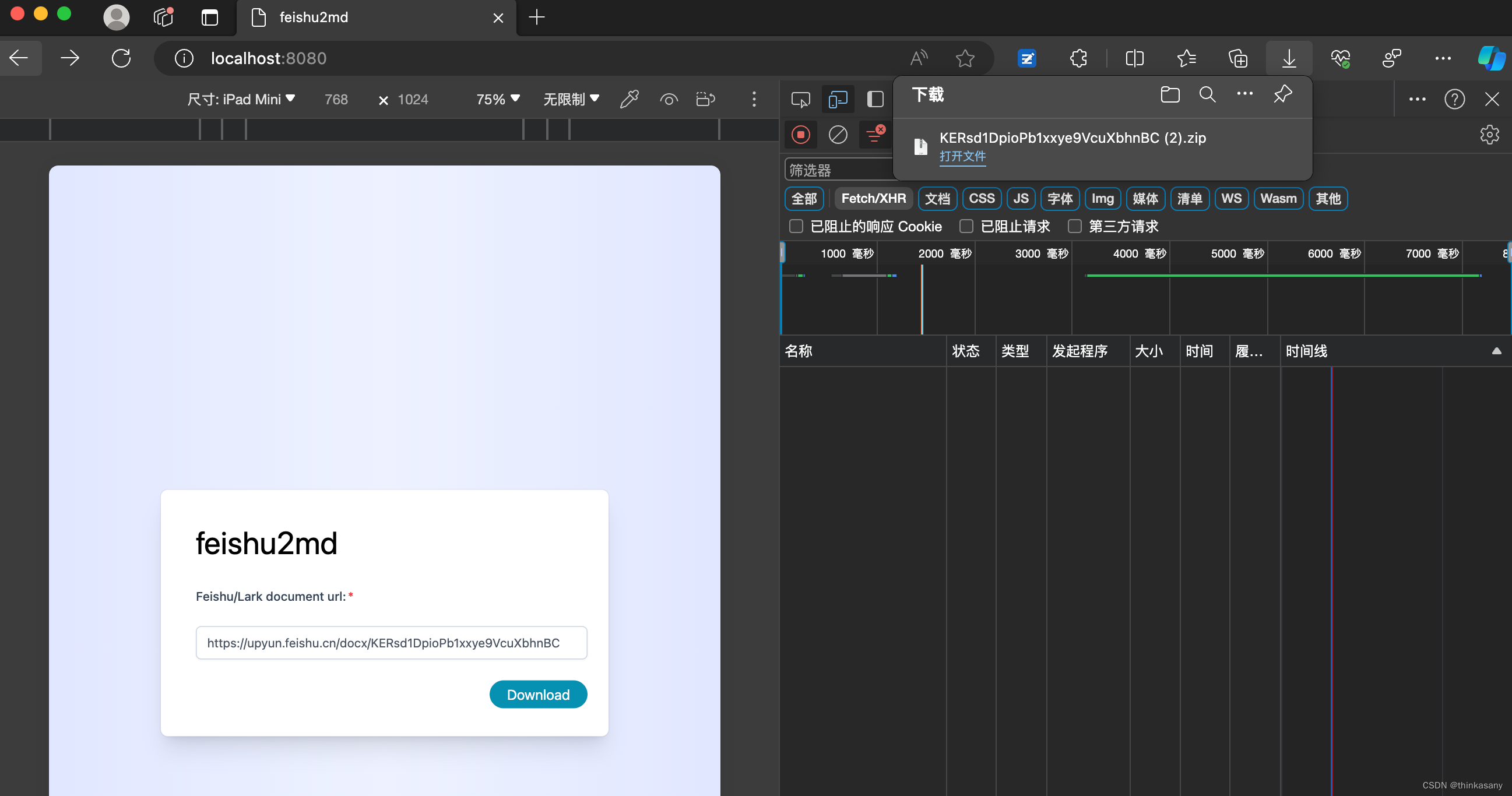Toggle device emulation toolbar icon
This screenshot has width=1512, height=796.
(x=838, y=99)
